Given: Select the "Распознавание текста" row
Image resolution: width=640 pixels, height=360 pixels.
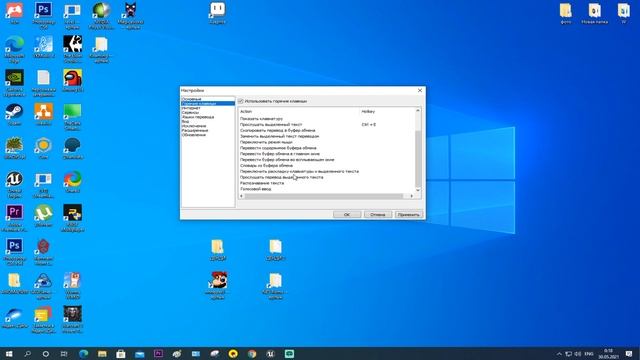Looking at the screenshot, I should [x=262, y=183].
